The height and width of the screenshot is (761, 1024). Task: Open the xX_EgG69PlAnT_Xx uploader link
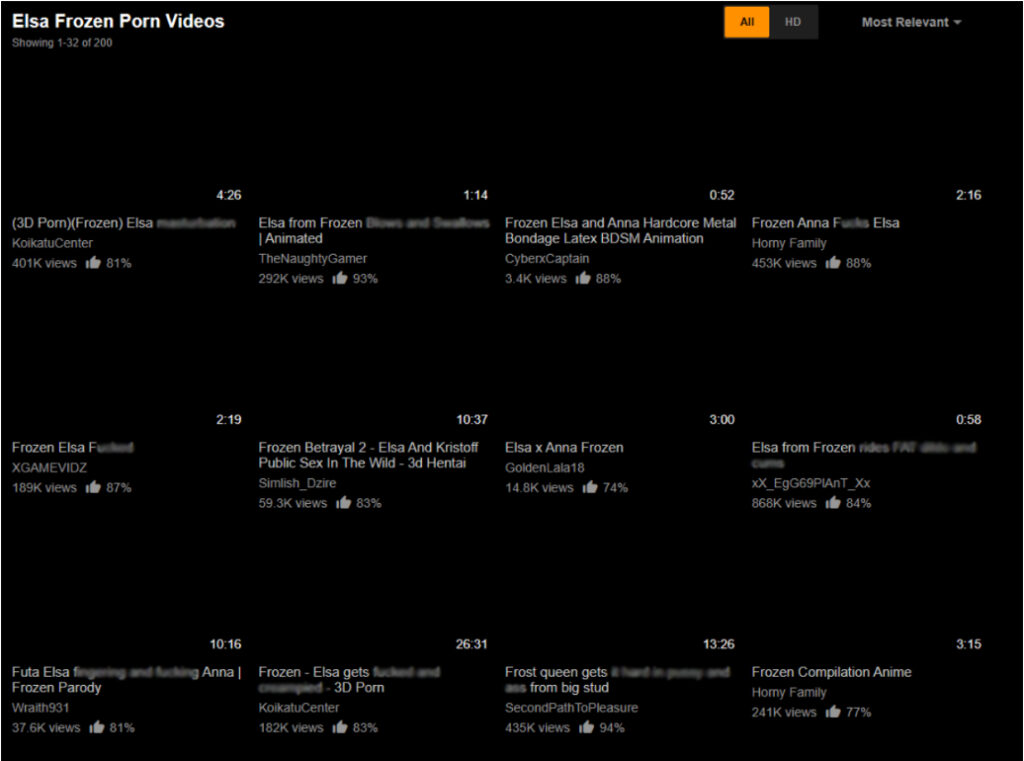(x=810, y=483)
